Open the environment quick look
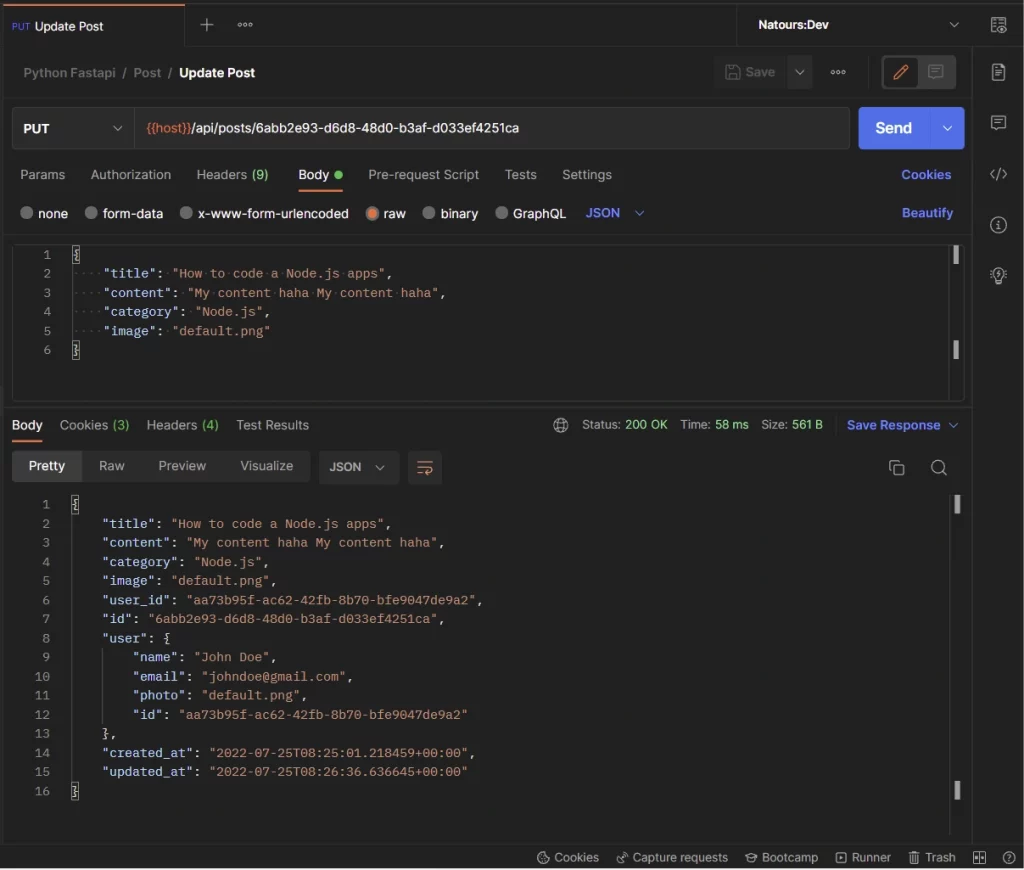The height and width of the screenshot is (870, 1024). (999, 24)
